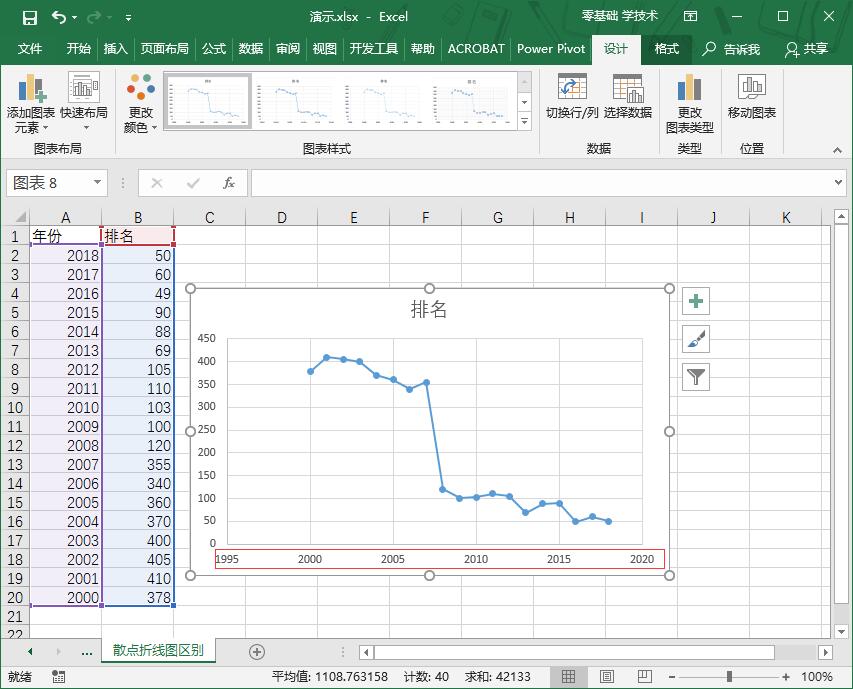This screenshot has height=689, width=853.
Task: Open the 开发工具 tab
Action: [374, 49]
